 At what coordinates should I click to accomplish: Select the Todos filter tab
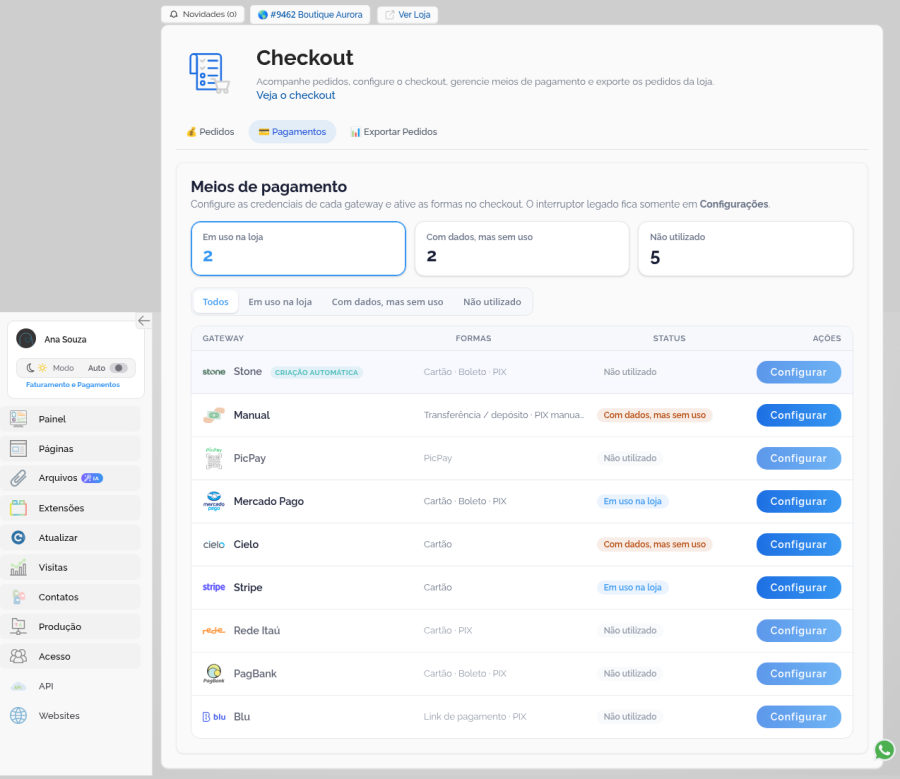pos(215,302)
